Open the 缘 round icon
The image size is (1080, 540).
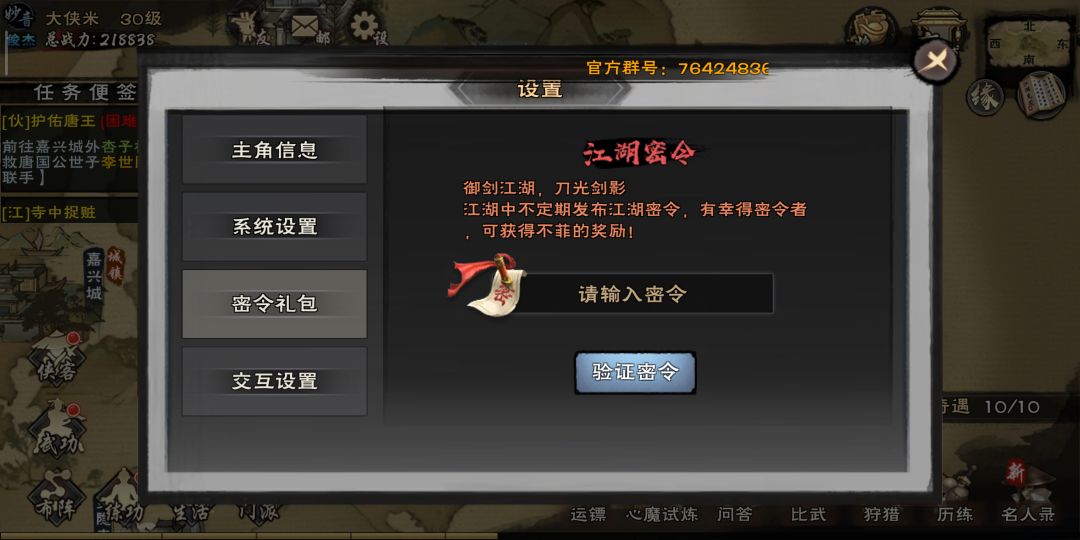pyautogui.click(x=985, y=98)
